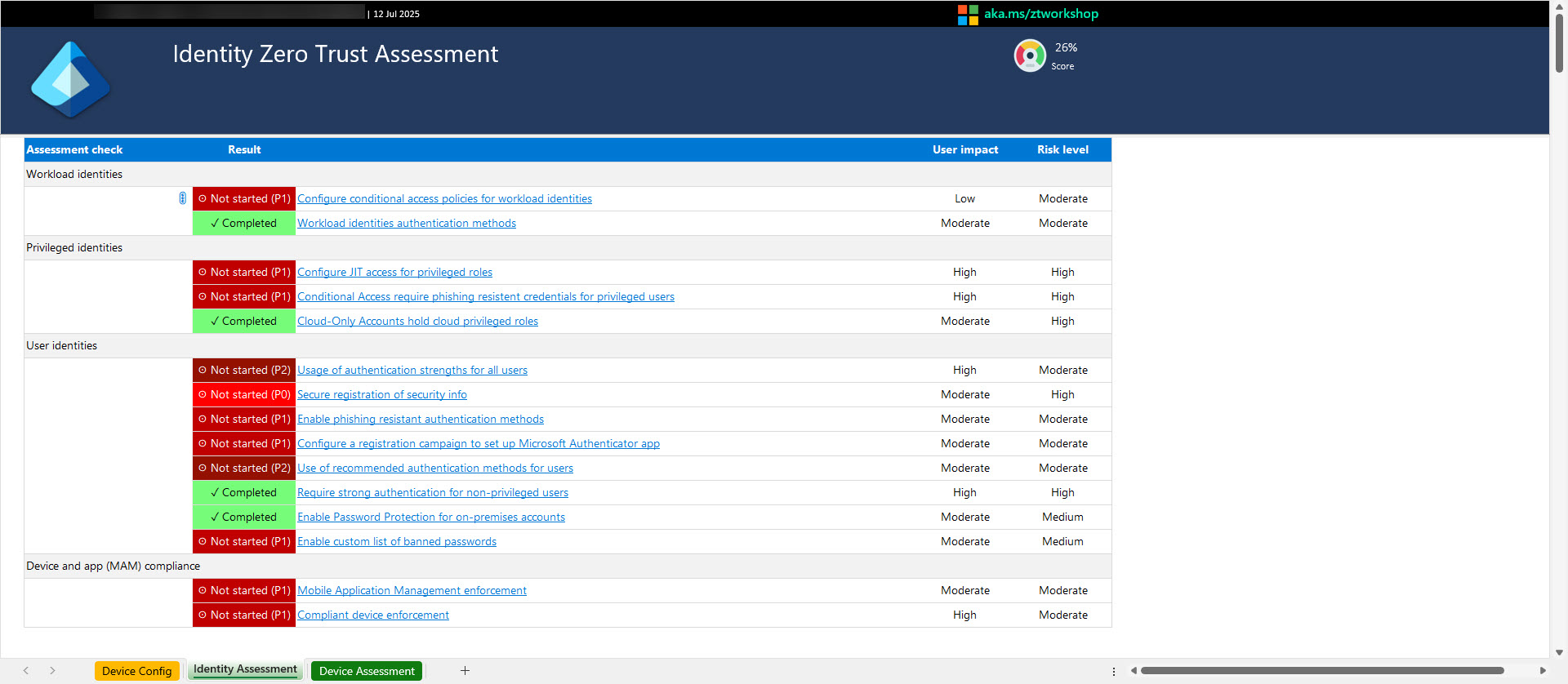Click vertical scrollbar down arrow
Viewport: 1568px width, 684px height.
click(1559, 652)
